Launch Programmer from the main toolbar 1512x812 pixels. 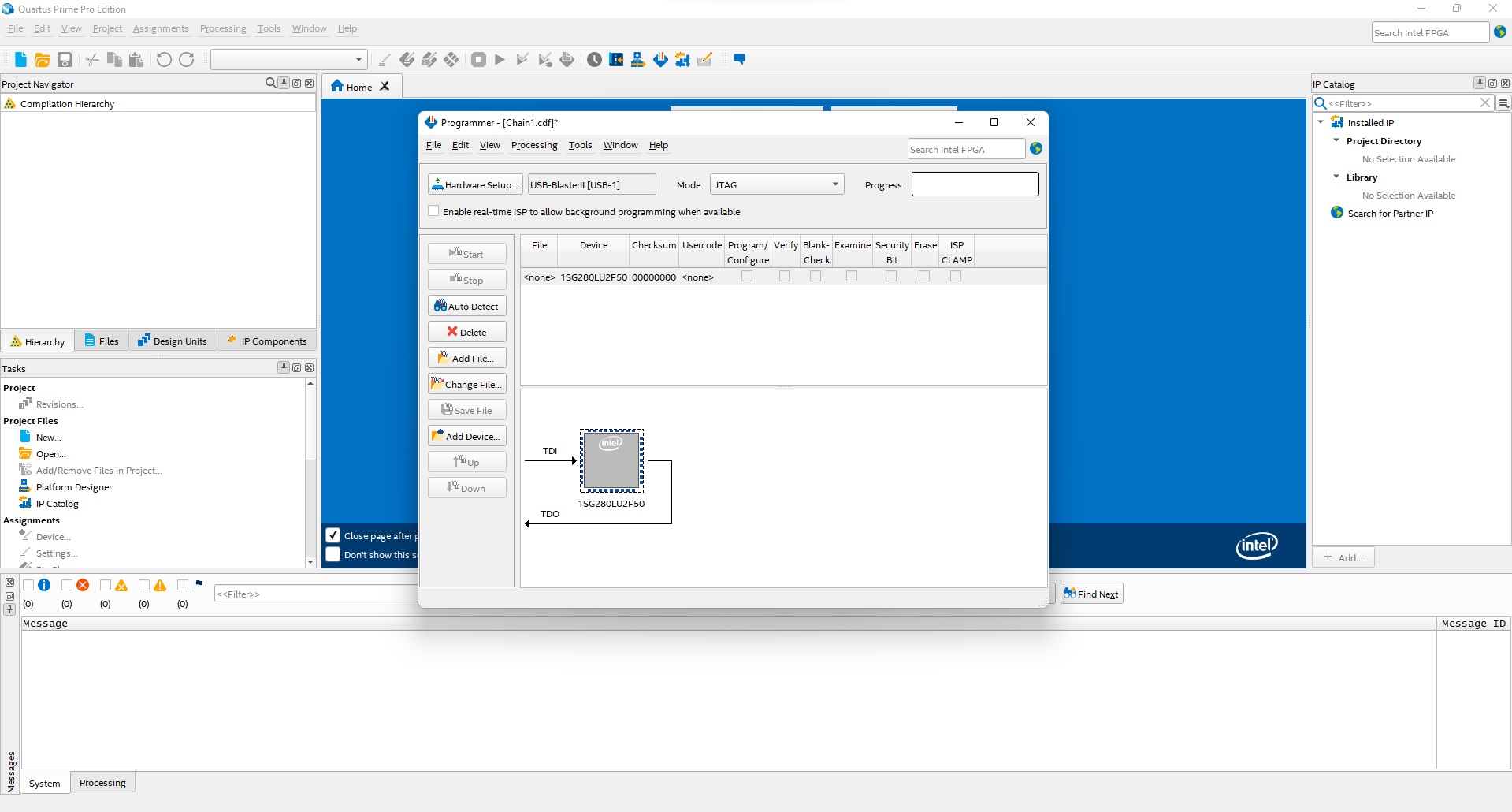click(x=660, y=59)
